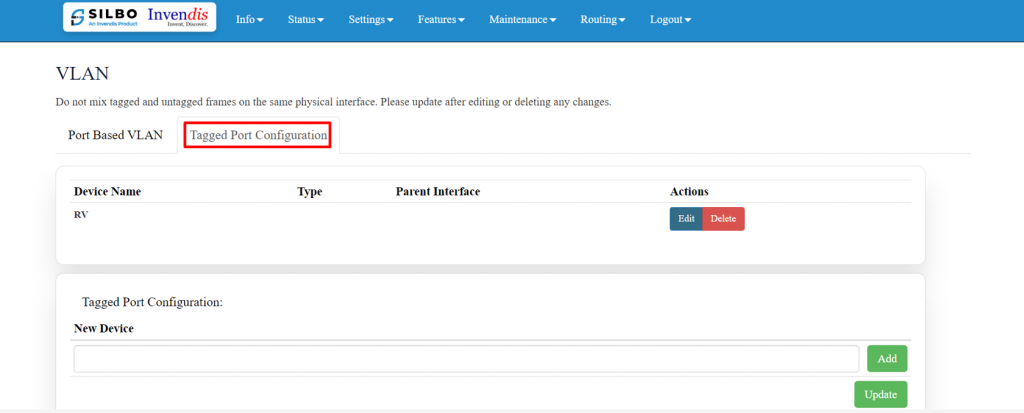The width and height of the screenshot is (1024, 413).
Task: Open the Info dropdown menu
Action: tap(249, 20)
